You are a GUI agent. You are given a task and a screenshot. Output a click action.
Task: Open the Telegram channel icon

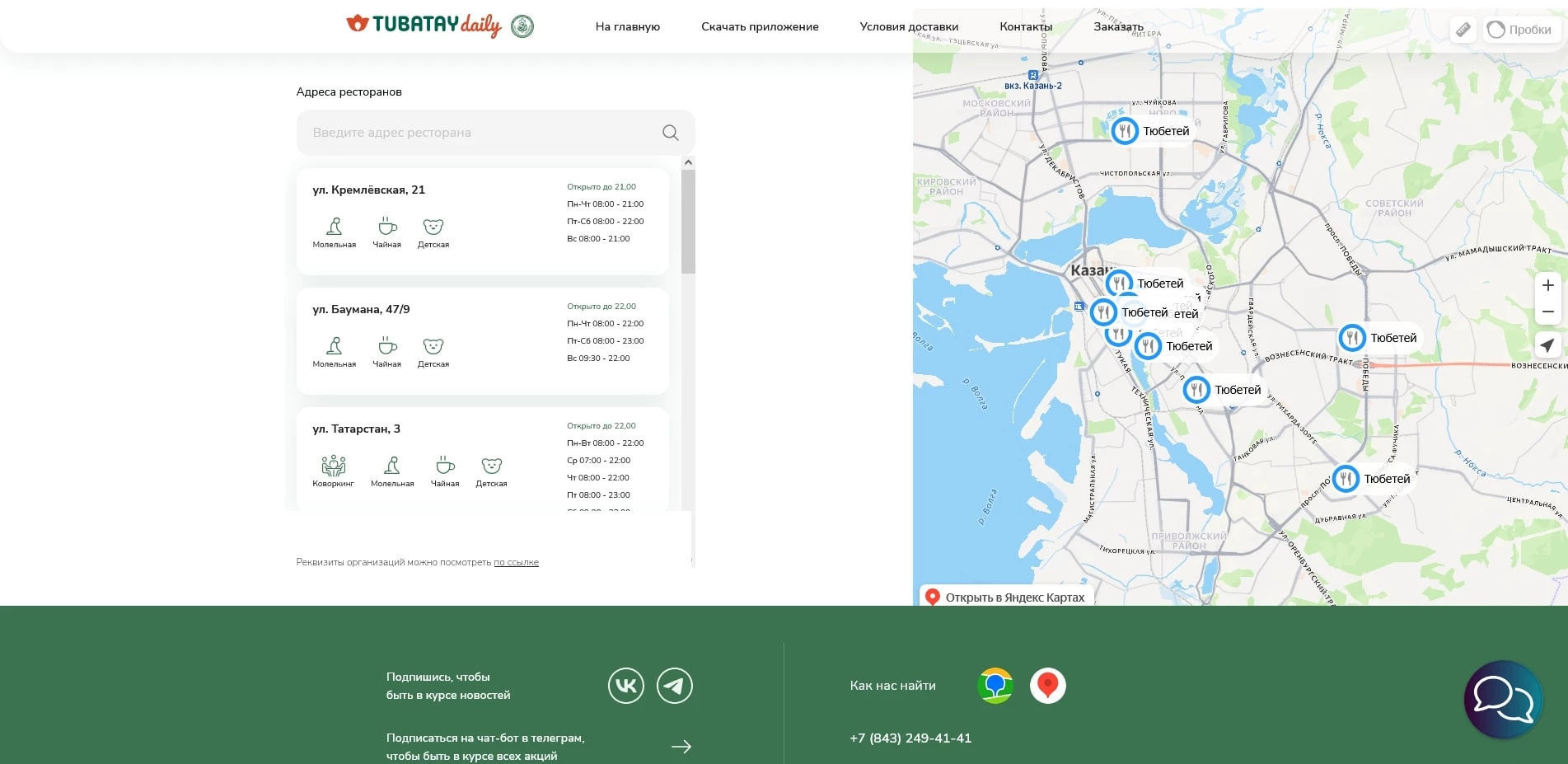click(674, 686)
